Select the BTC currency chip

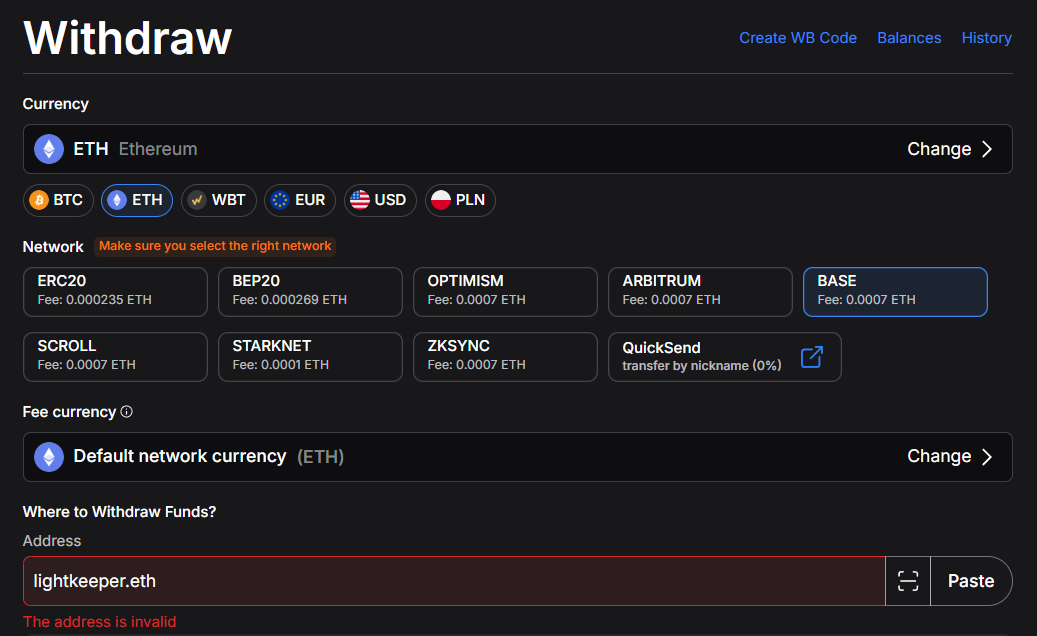point(58,200)
